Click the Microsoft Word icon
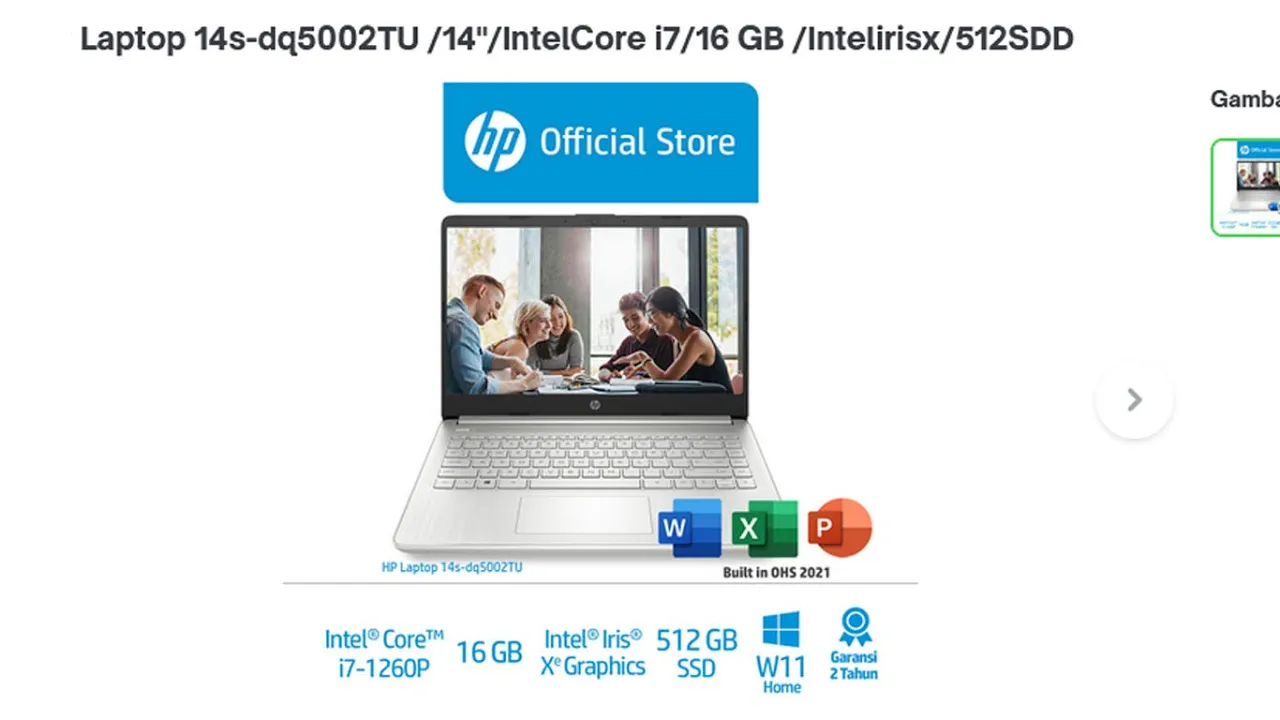 [x=690, y=528]
